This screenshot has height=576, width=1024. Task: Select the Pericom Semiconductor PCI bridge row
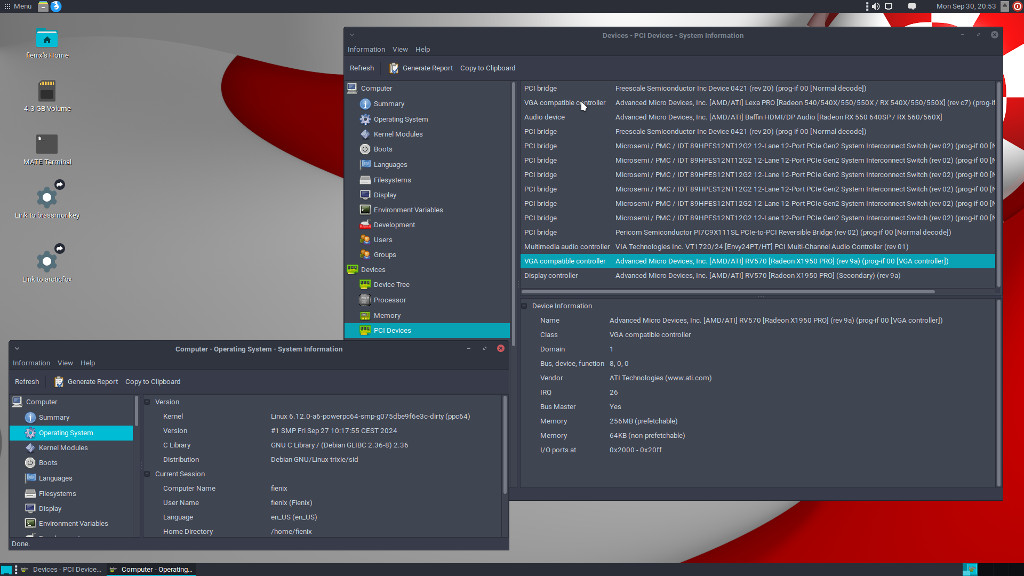point(758,232)
